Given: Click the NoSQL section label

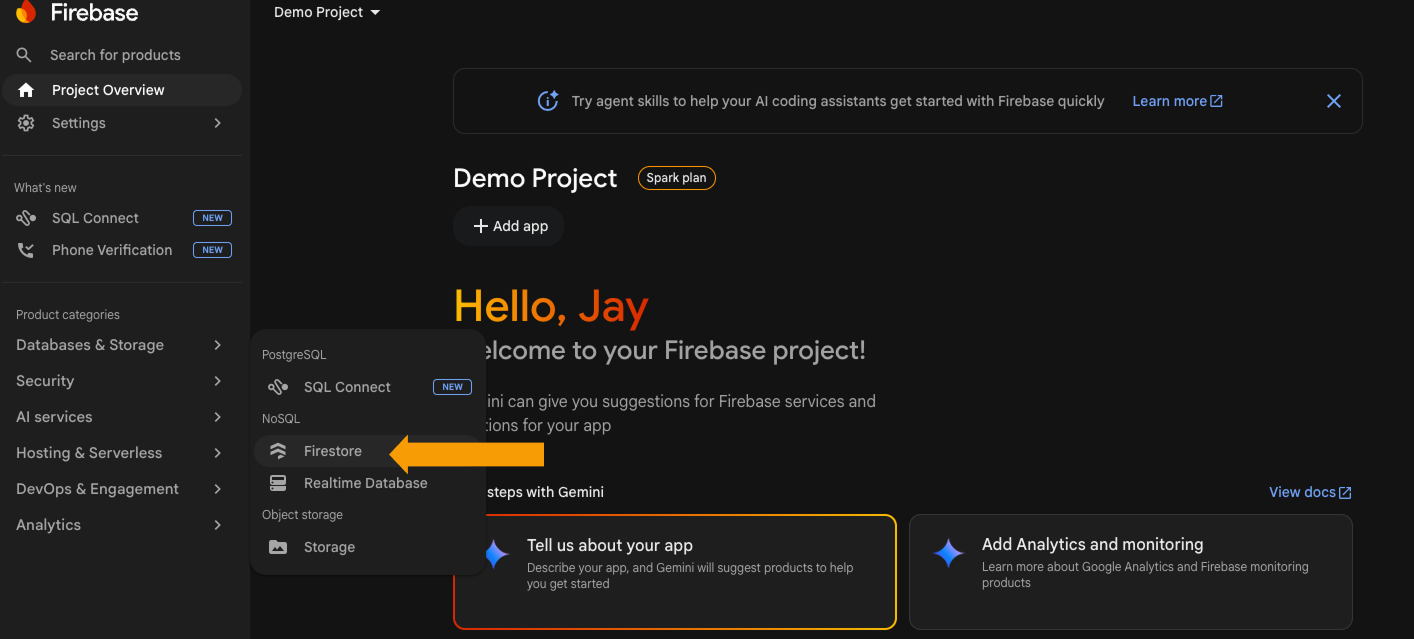Looking at the screenshot, I should coord(281,419).
